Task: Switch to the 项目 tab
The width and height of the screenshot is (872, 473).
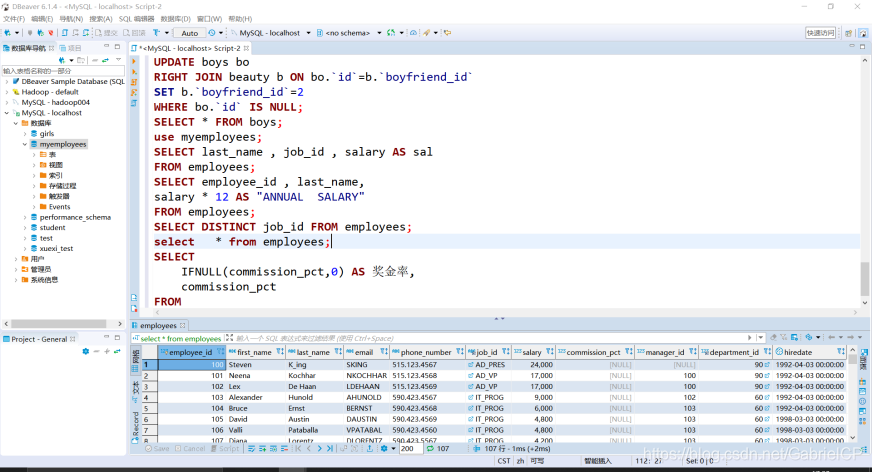Action: coord(71,48)
